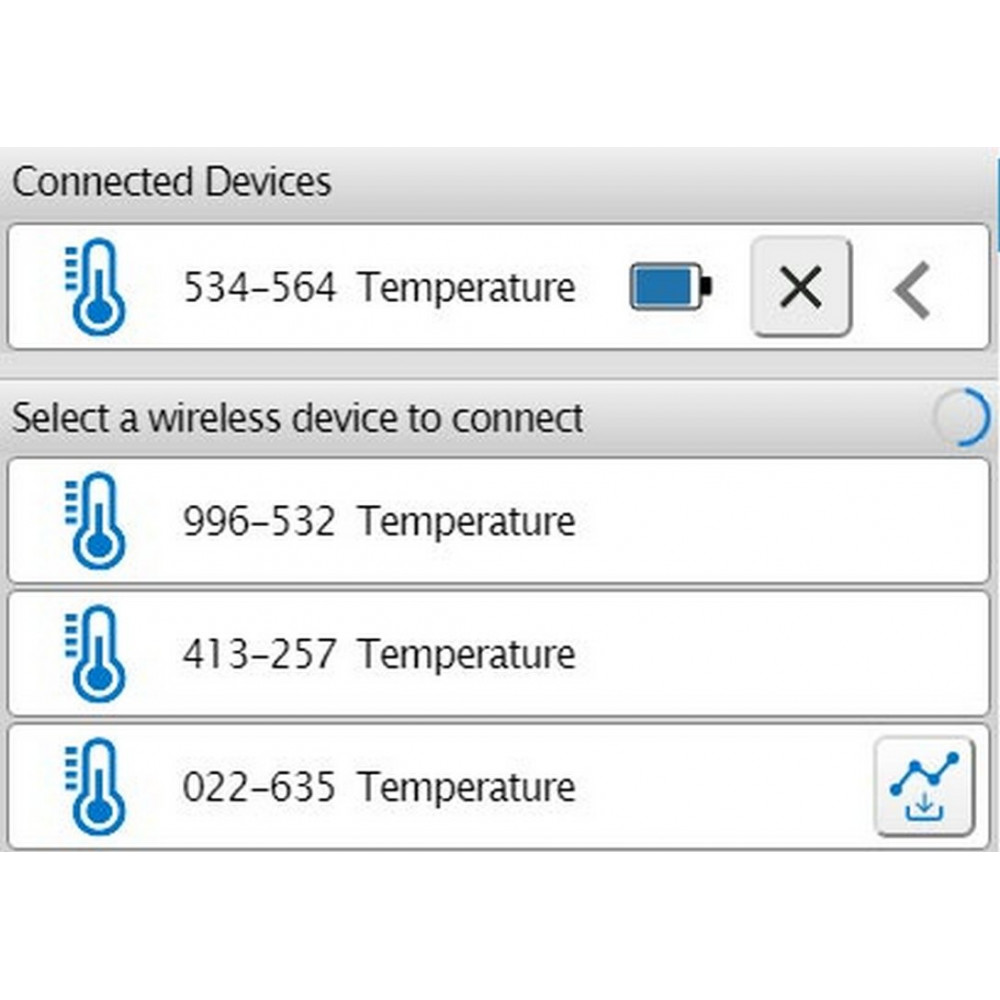Select device ID 996-532 to connect

[x=259, y=521]
